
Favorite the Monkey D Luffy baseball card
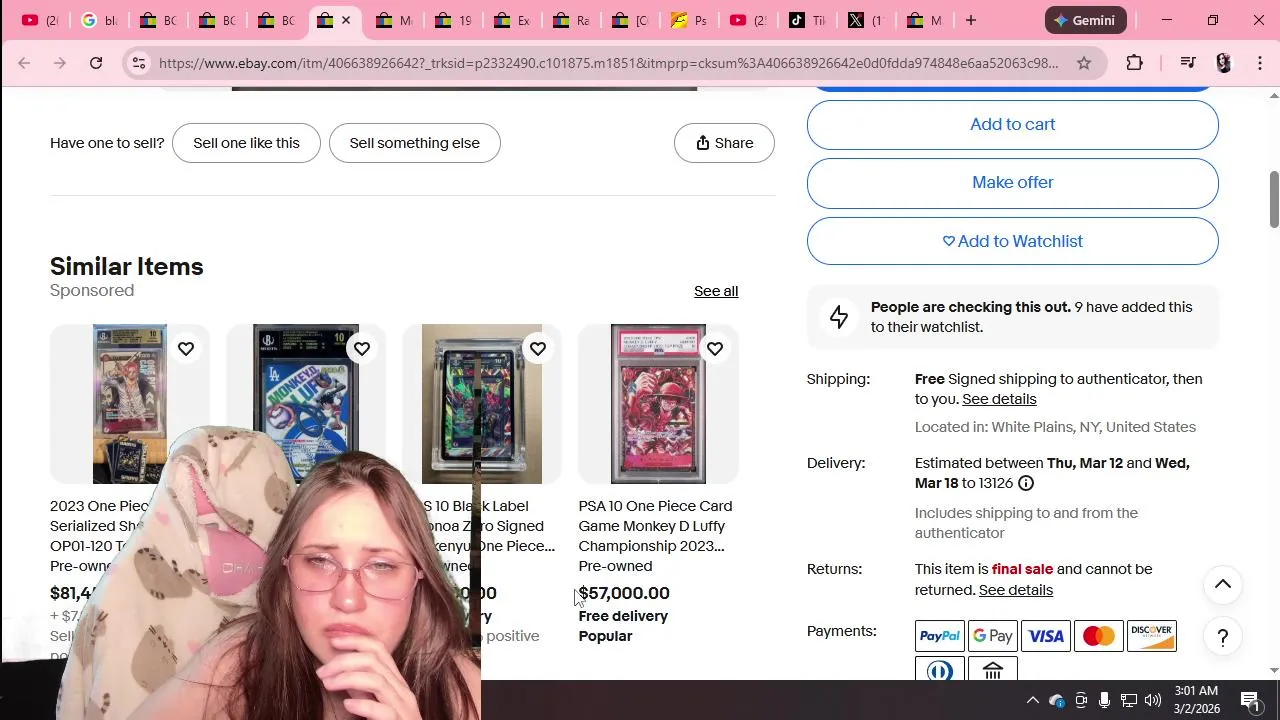pyautogui.click(x=362, y=349)
